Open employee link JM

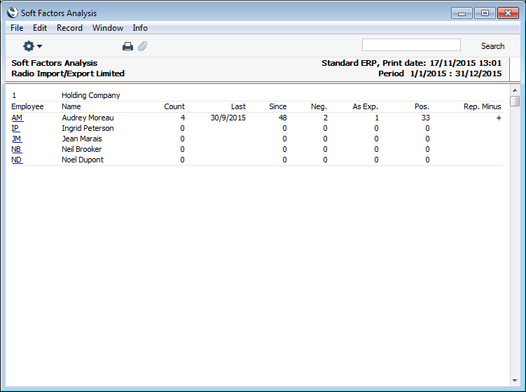click(x=16, y=139)
